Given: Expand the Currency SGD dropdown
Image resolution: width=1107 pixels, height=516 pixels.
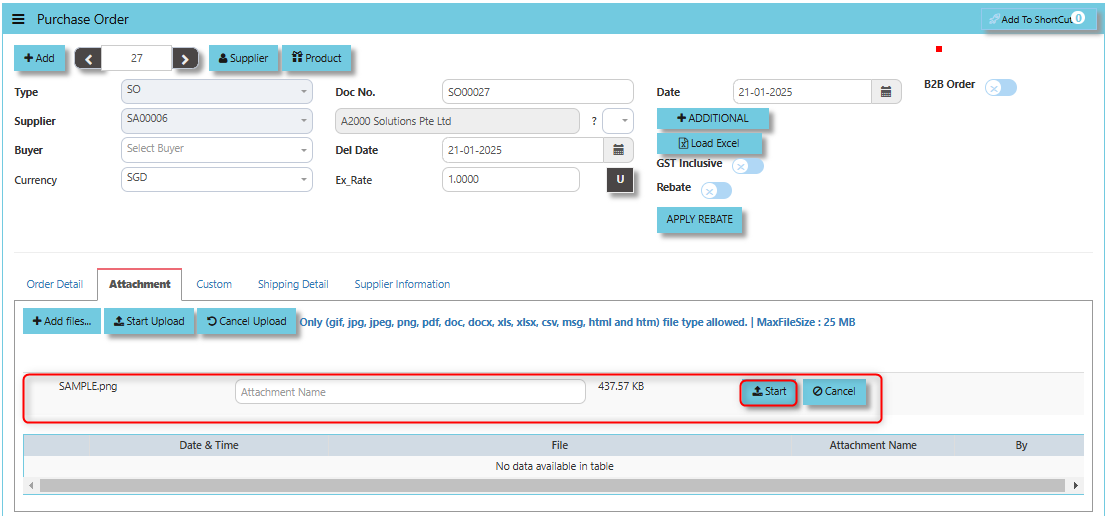Looking at the screenshot, I should click(216, 179).
